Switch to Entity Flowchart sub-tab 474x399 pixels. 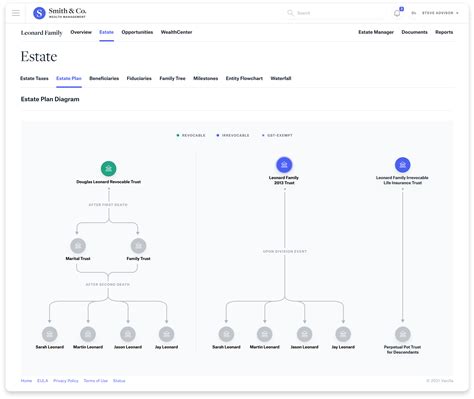coord(244,78)
